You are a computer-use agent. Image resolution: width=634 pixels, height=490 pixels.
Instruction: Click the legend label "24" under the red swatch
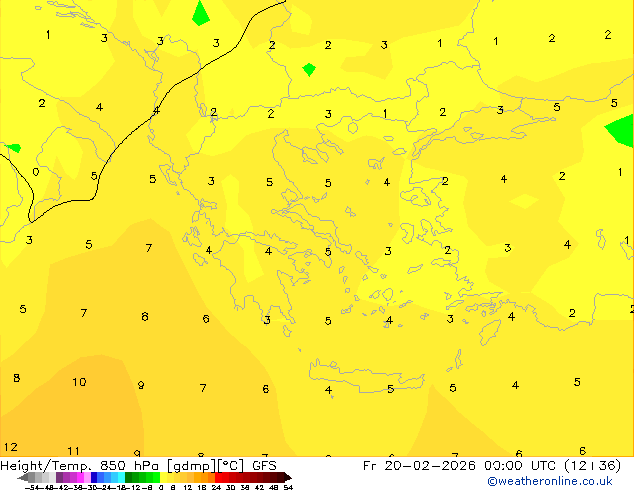coord(216,487)
